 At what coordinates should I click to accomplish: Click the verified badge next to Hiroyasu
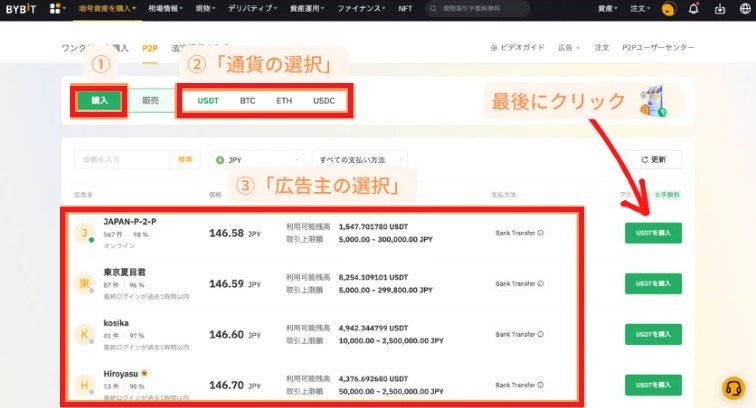(x=144, y=373)
